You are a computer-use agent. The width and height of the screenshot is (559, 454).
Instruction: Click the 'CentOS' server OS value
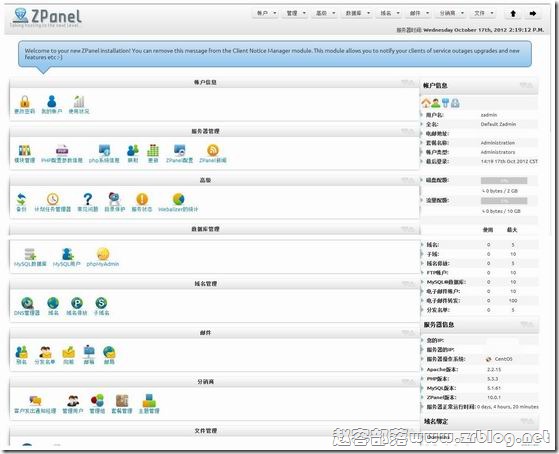pyautogui.click(x=503, y=359)
